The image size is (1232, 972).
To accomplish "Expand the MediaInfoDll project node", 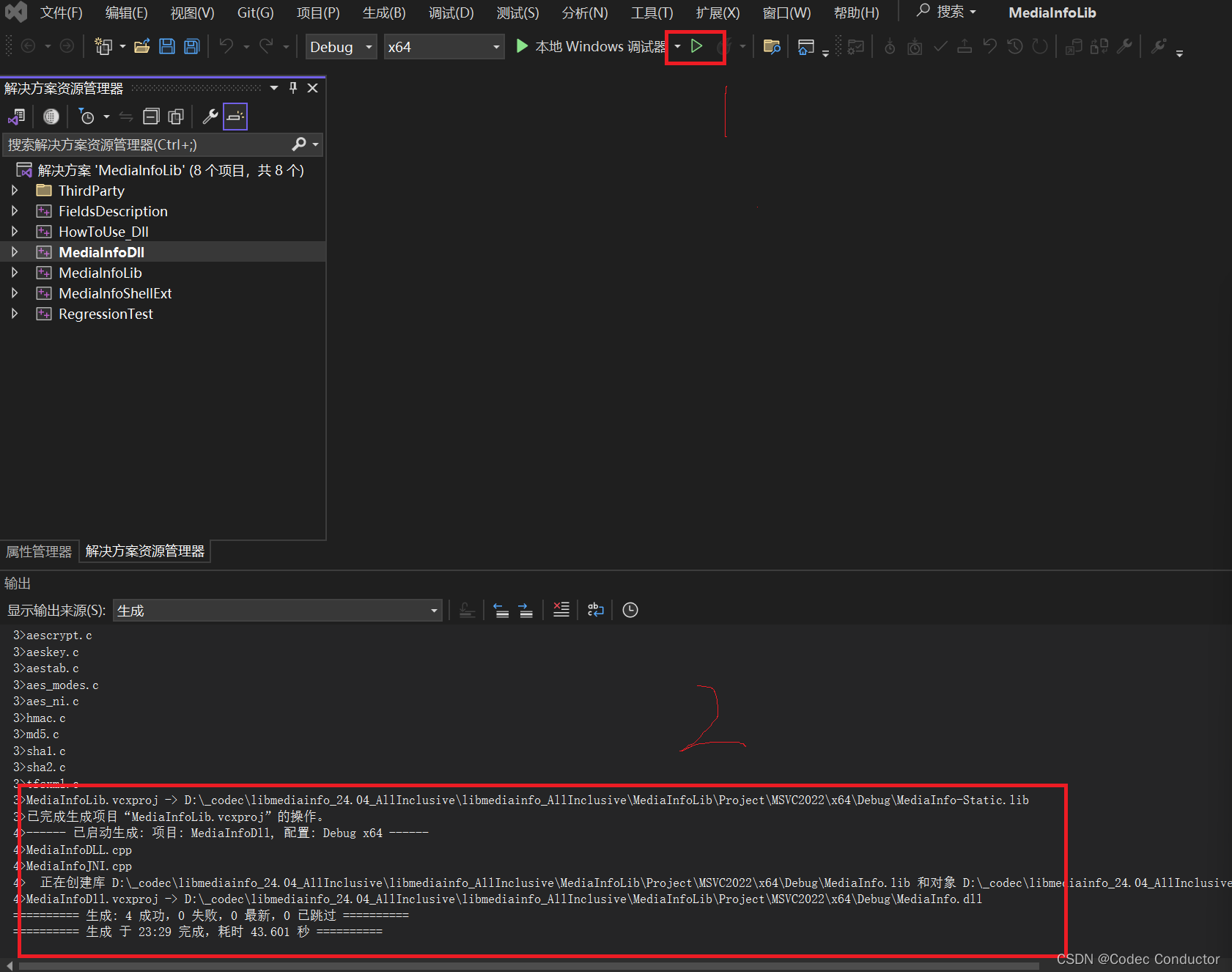I will [x=15, y=252].
